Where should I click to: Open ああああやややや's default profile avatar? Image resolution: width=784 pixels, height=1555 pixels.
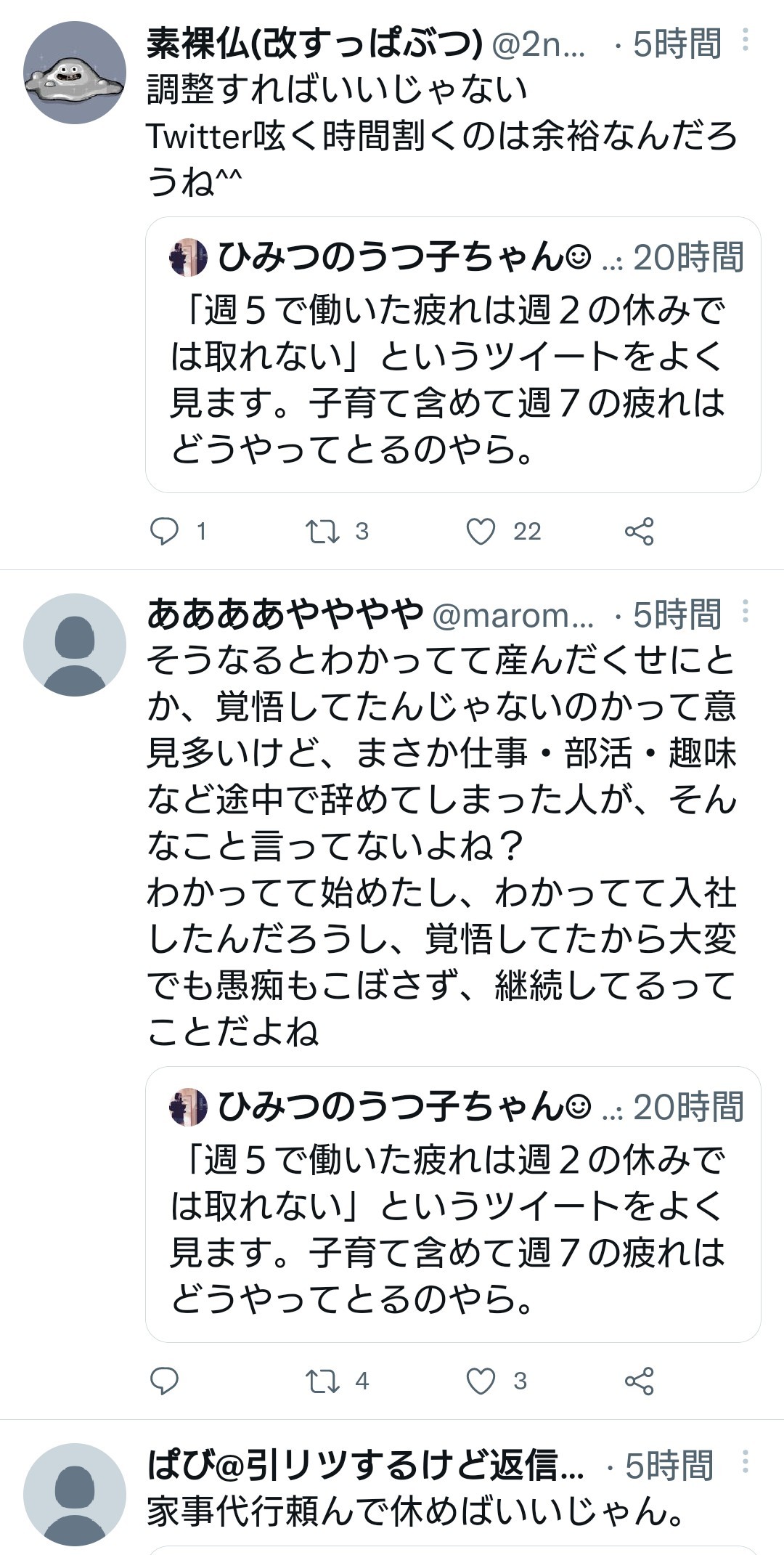[75, 645]
